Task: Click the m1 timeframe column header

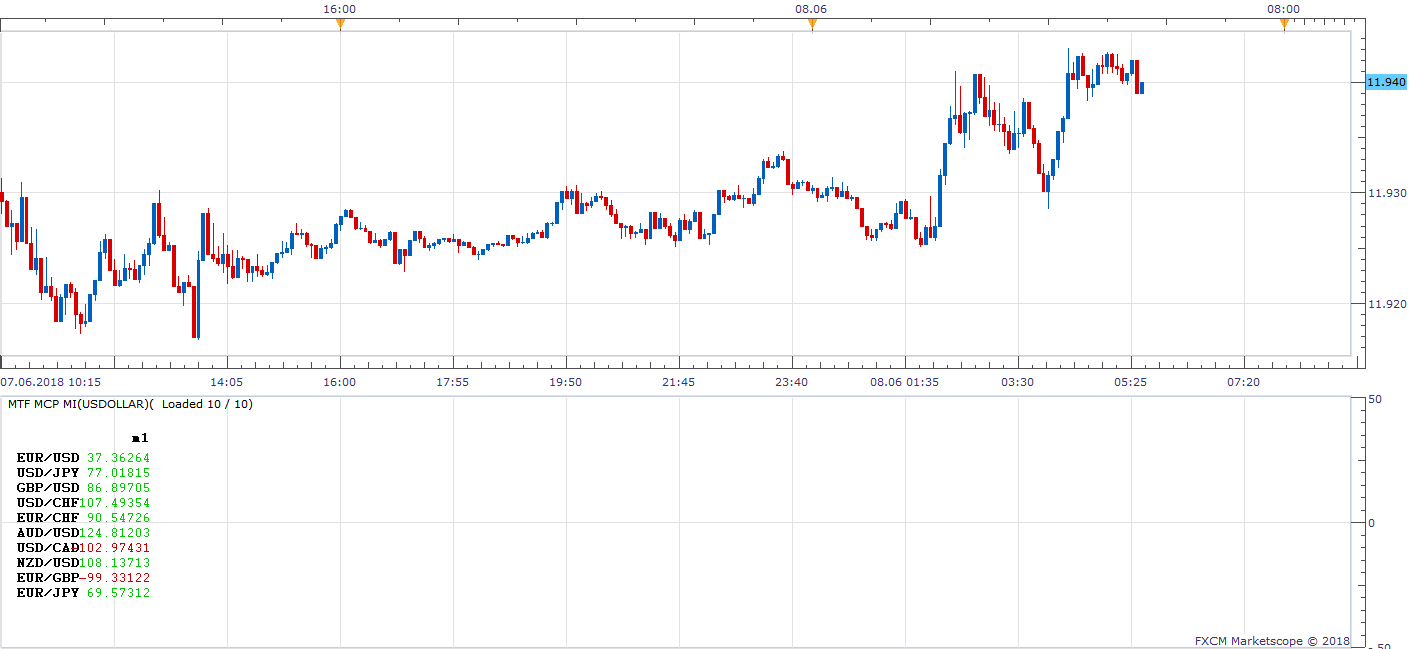Action: click(140, 438)
